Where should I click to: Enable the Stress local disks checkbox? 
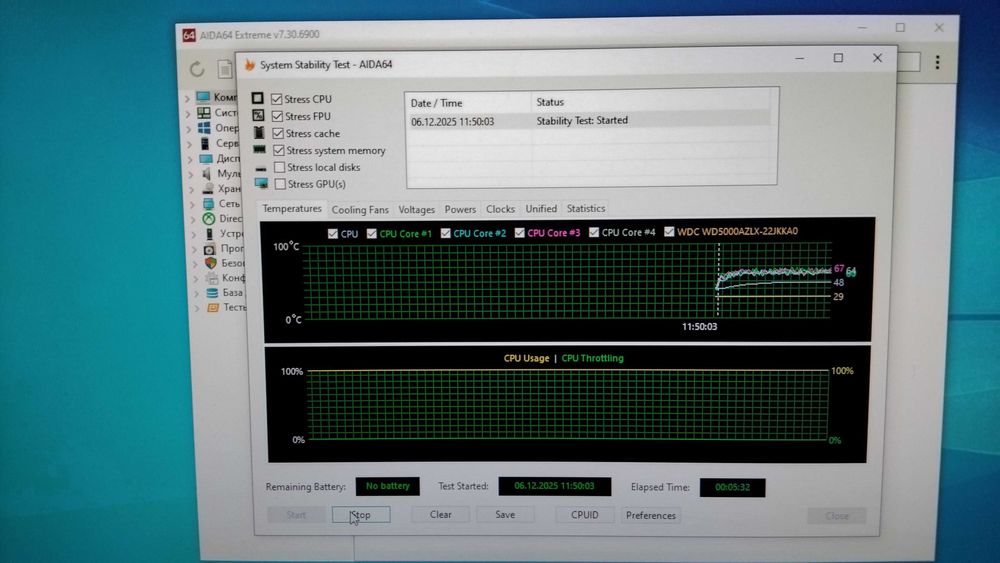pos(279,167)
